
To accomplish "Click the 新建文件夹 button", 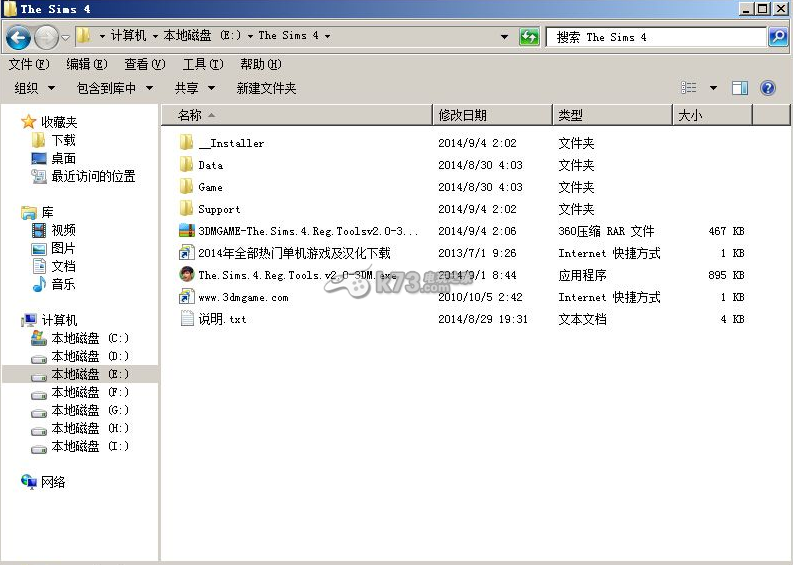I will coord(266,88).
